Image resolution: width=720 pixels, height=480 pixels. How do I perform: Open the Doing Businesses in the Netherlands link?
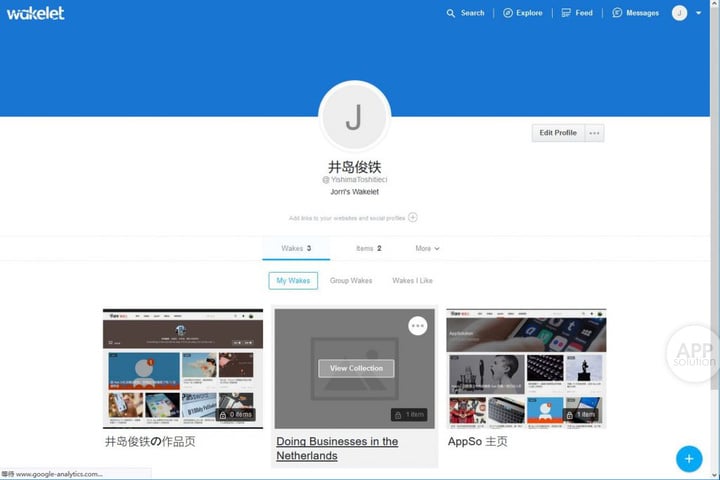click(337, 448)
